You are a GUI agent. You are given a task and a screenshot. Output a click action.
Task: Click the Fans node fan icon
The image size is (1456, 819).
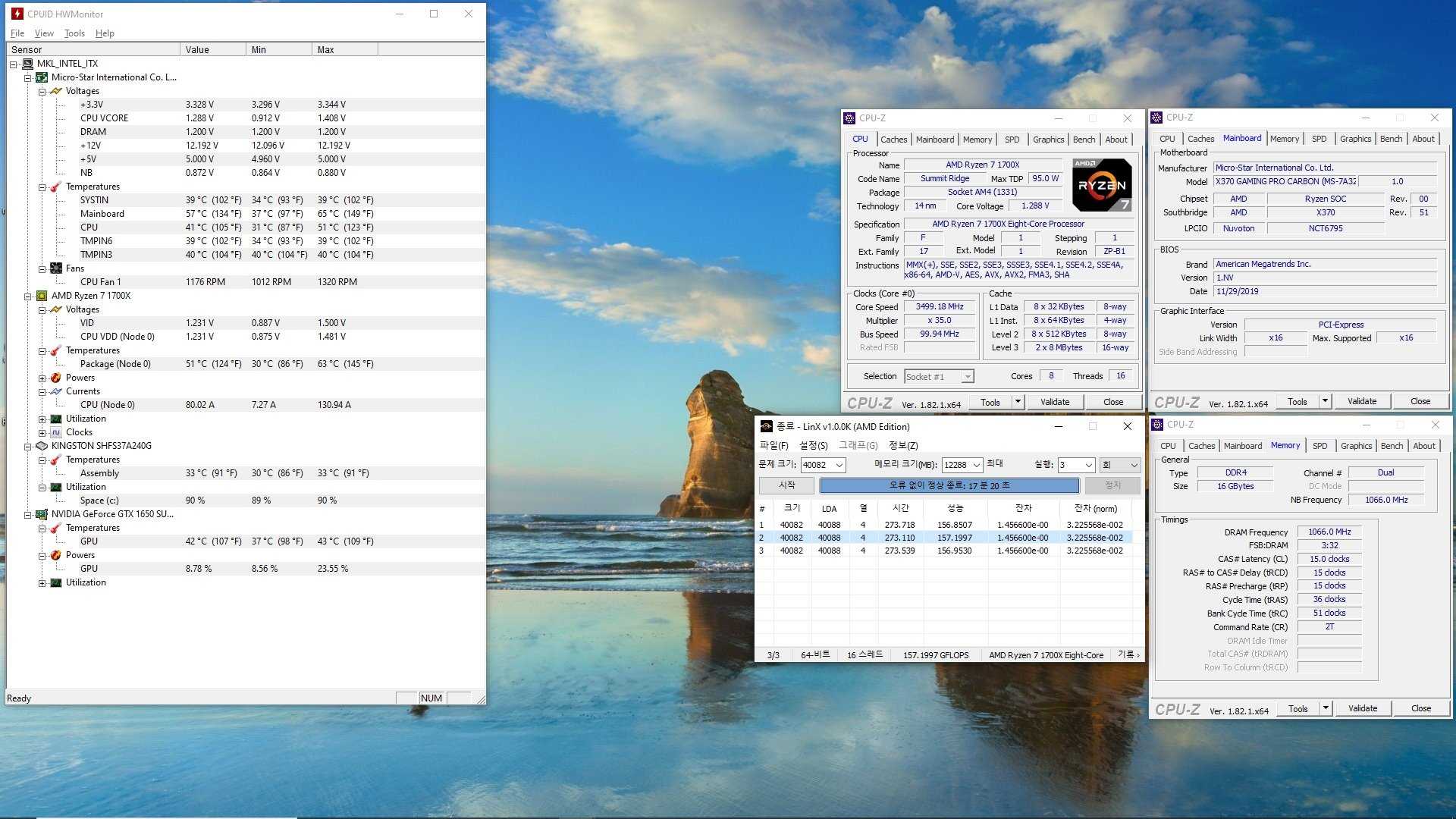pos(56,268)
